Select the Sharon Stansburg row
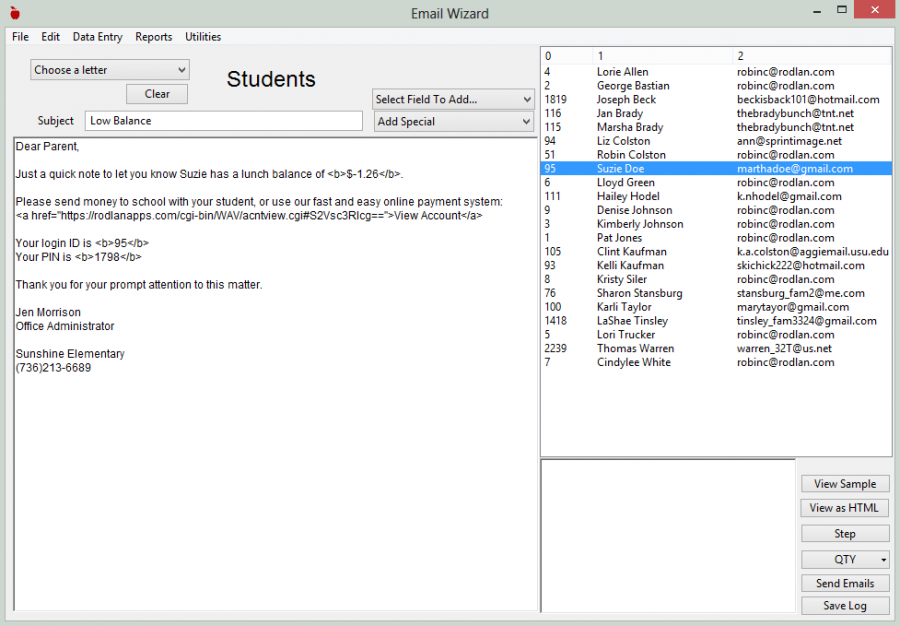This screenshot has height=626, width=900. tap(716, 293)
